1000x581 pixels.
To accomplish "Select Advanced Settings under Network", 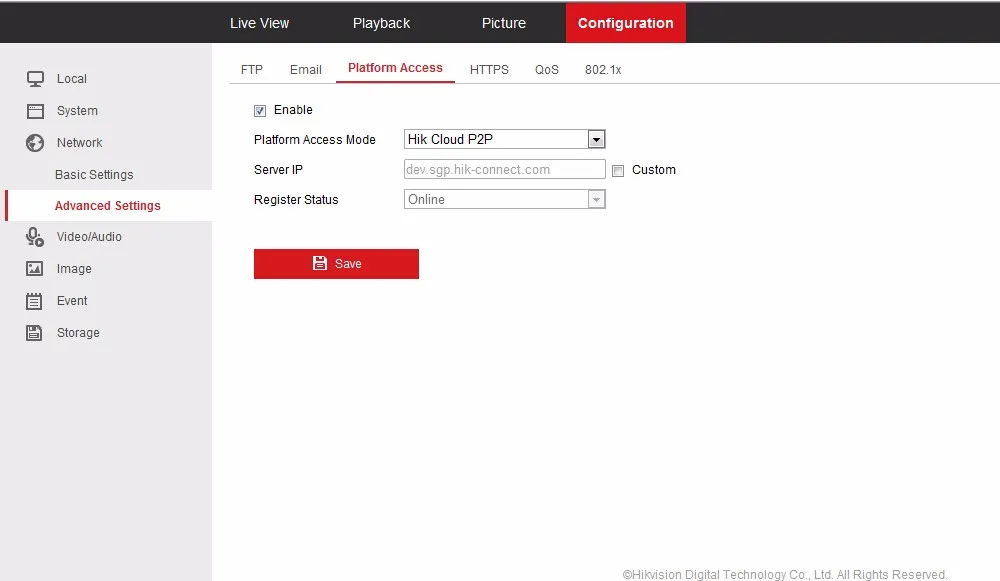I will [x=108, y=206].
